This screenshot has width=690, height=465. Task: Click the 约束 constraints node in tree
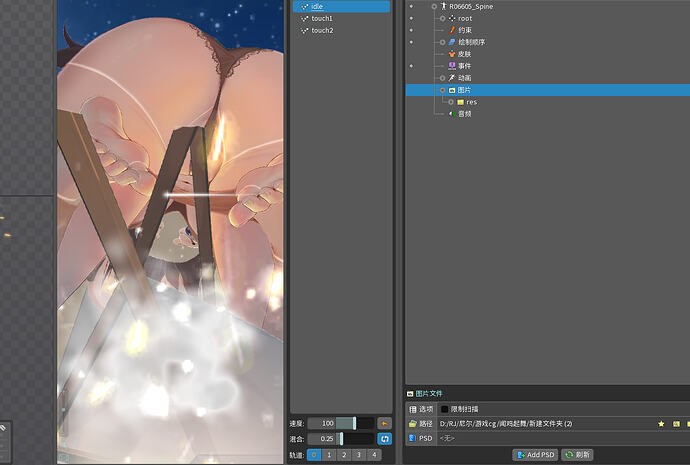[465, 30]
